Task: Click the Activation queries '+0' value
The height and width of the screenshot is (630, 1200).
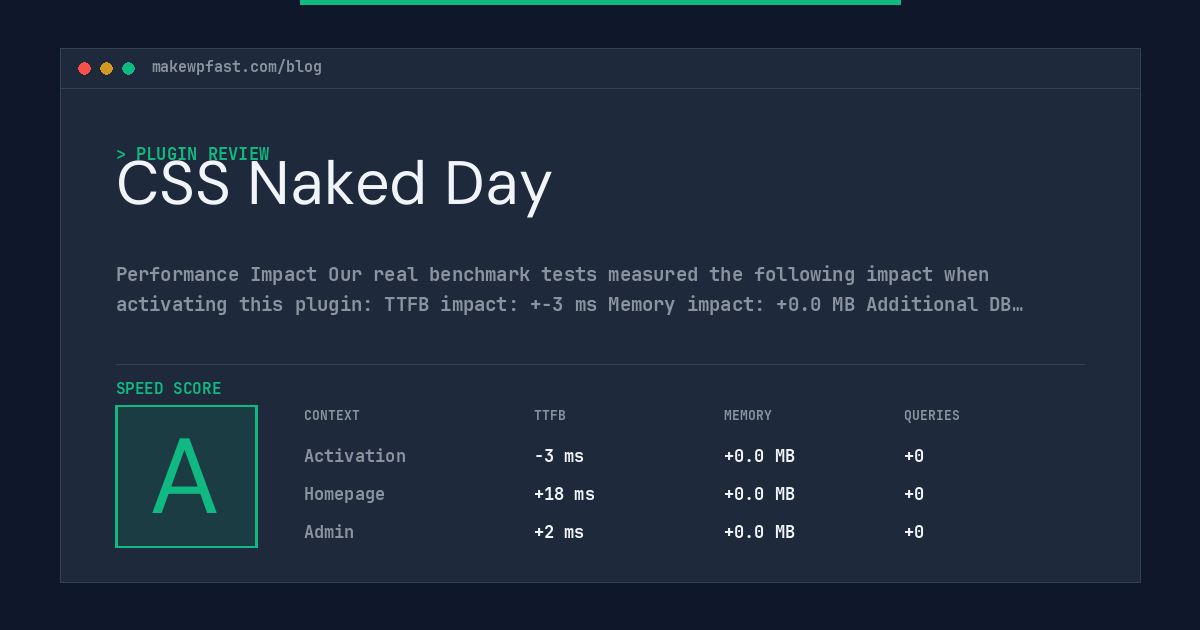Action: coord(914,456)
